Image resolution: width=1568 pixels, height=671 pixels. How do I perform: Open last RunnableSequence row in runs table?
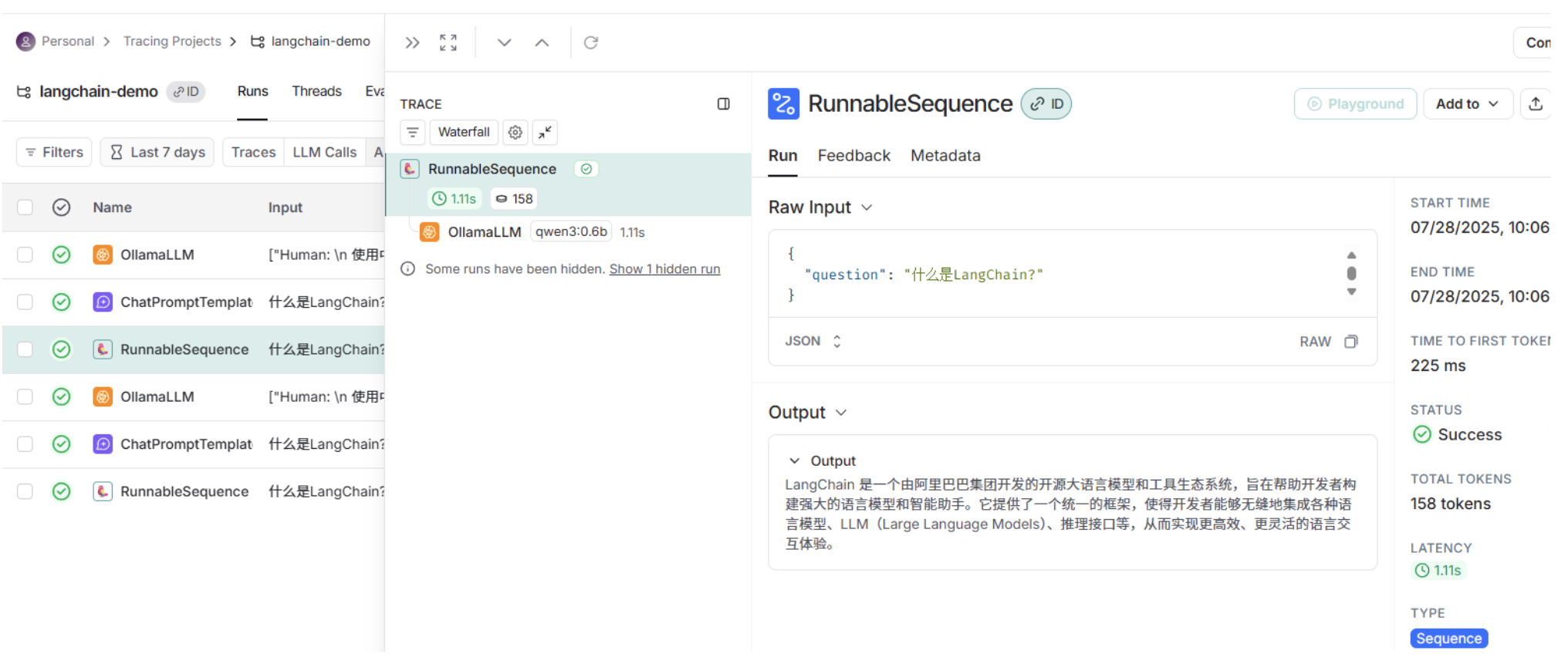[x=193, y=492]
